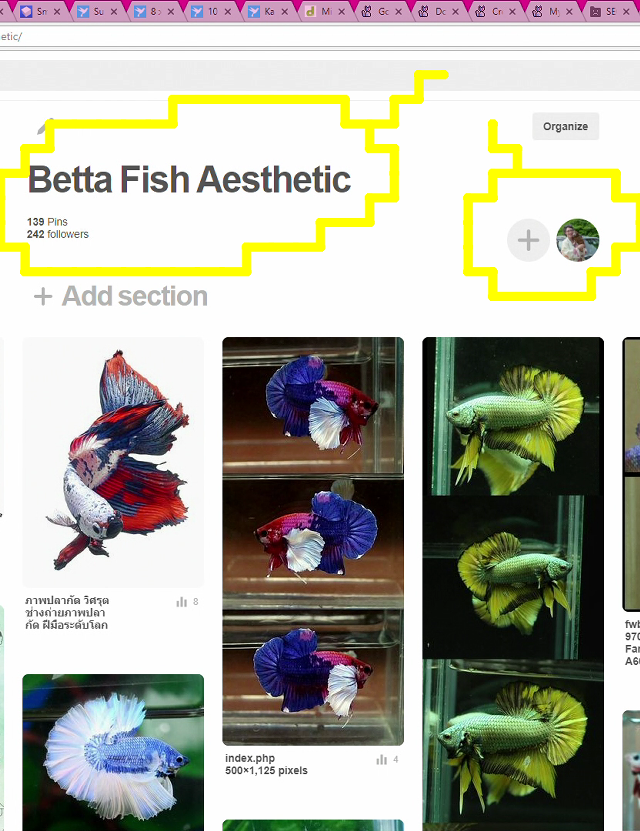Open the index.php triple betta pin
640x831 pixels.
pos(313,541)
